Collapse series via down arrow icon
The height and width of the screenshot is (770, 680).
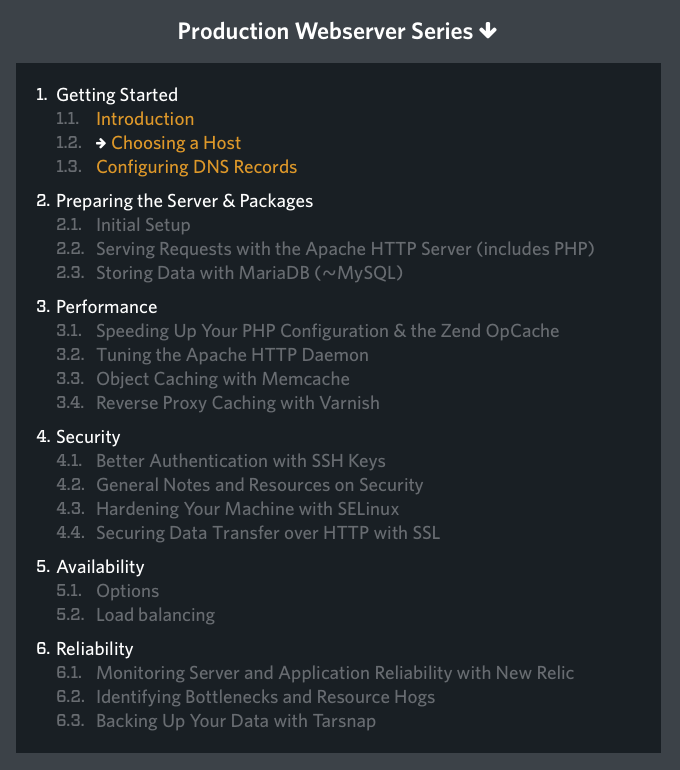[488, 31]
